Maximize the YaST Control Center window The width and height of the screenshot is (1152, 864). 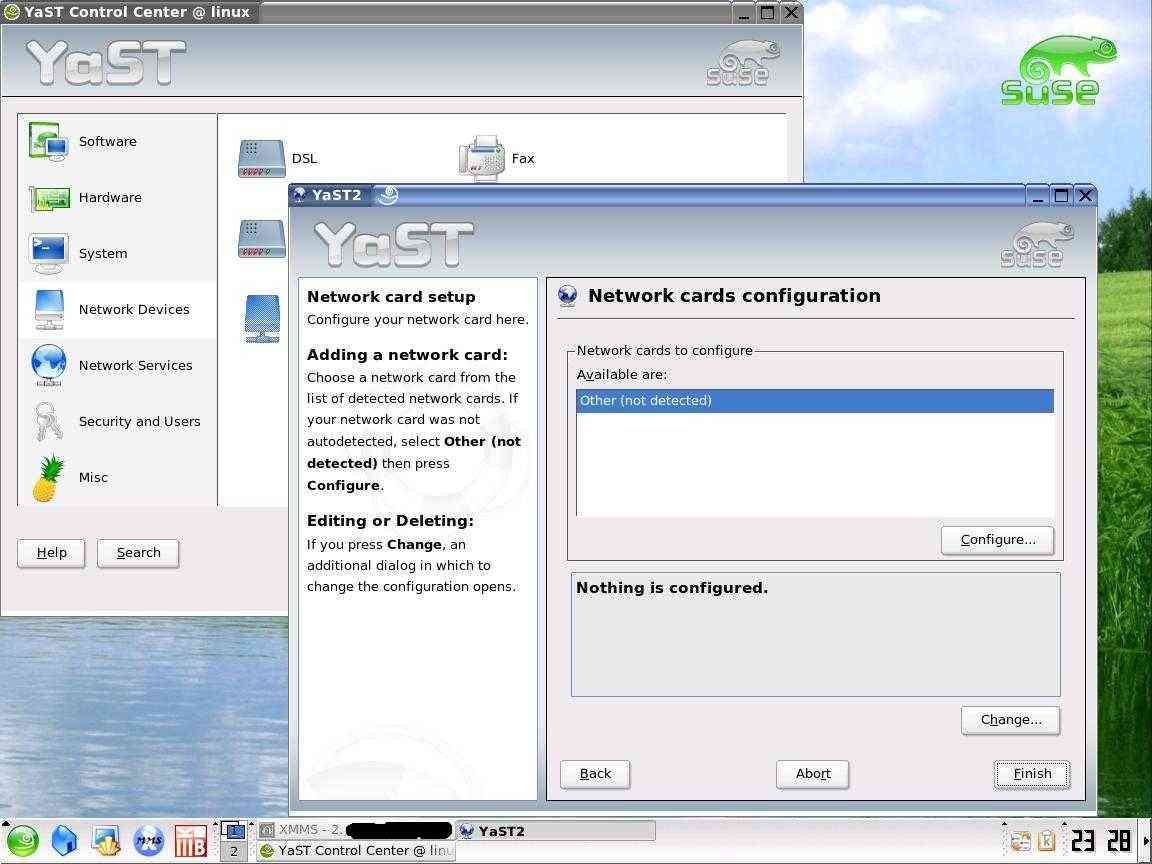[x=767, y=12]
